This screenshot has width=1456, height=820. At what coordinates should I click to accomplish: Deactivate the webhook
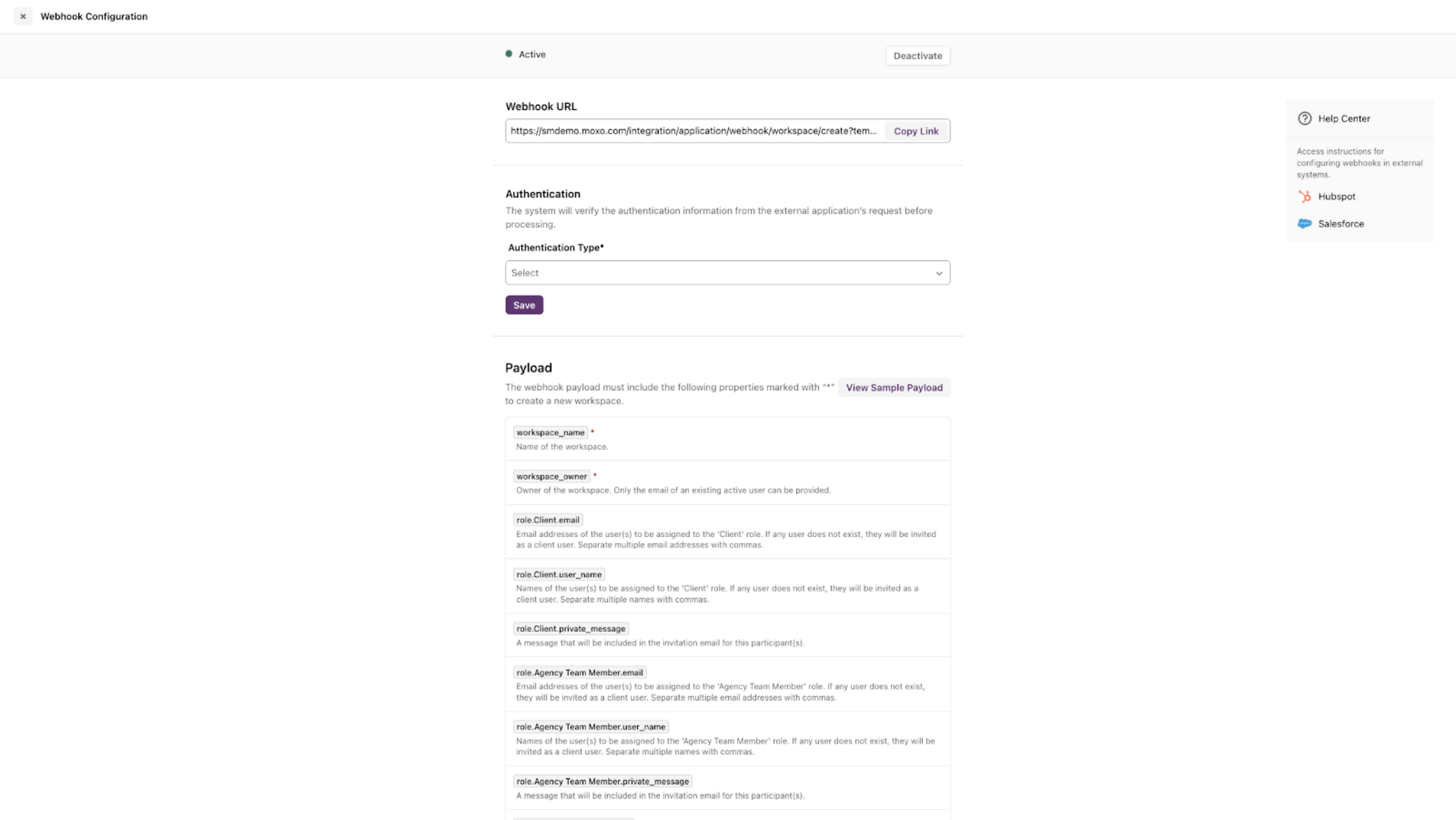pyautogui.click(x=918, y=56)
